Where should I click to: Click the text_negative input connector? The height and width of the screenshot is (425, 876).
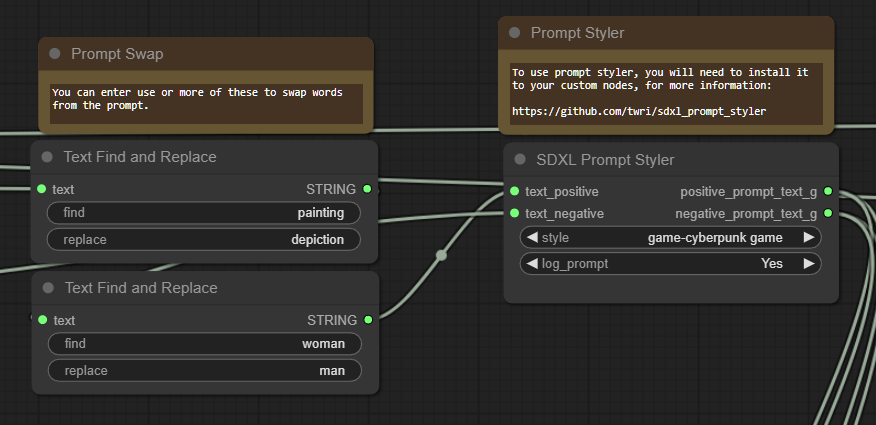pyautogui.click(x=514, y=213)
